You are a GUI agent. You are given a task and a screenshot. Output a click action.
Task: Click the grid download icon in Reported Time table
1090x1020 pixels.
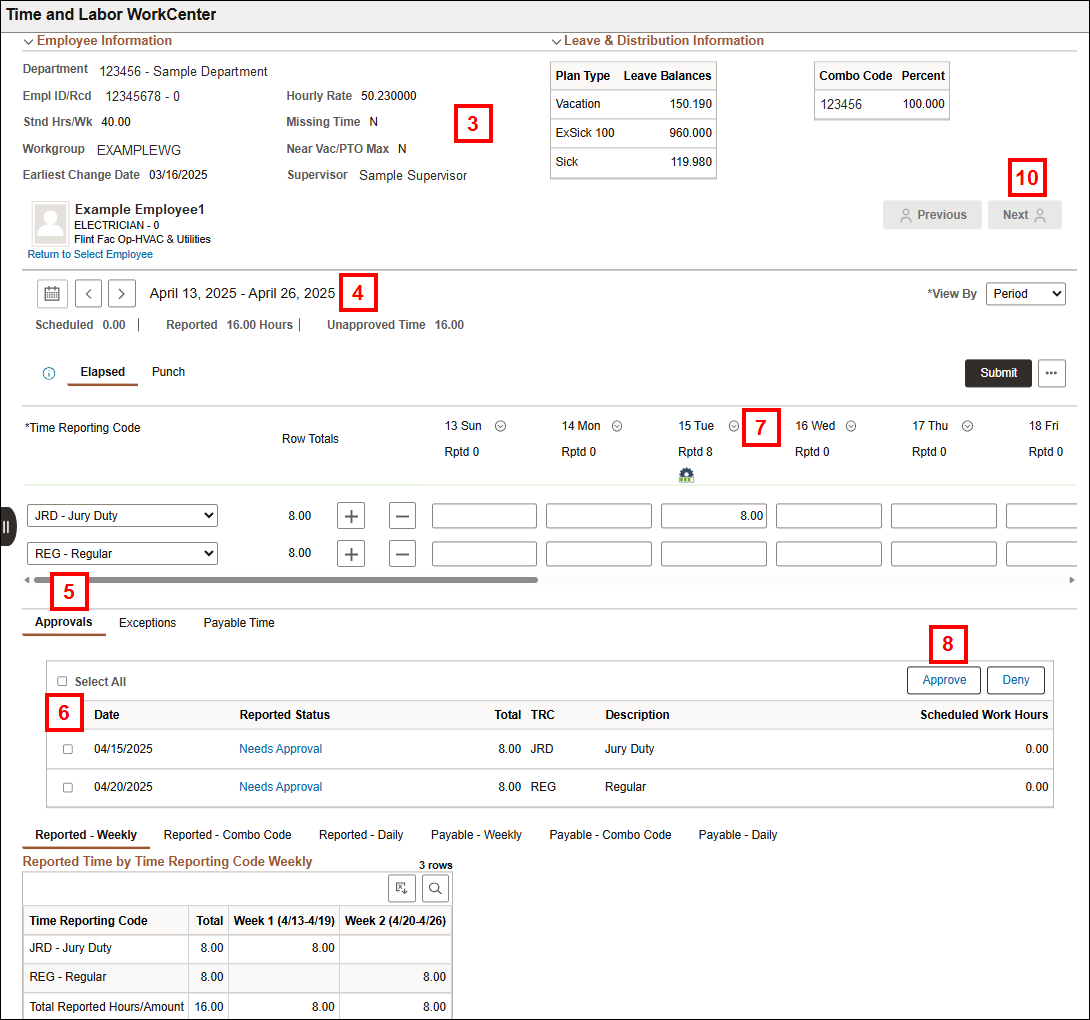402,888
